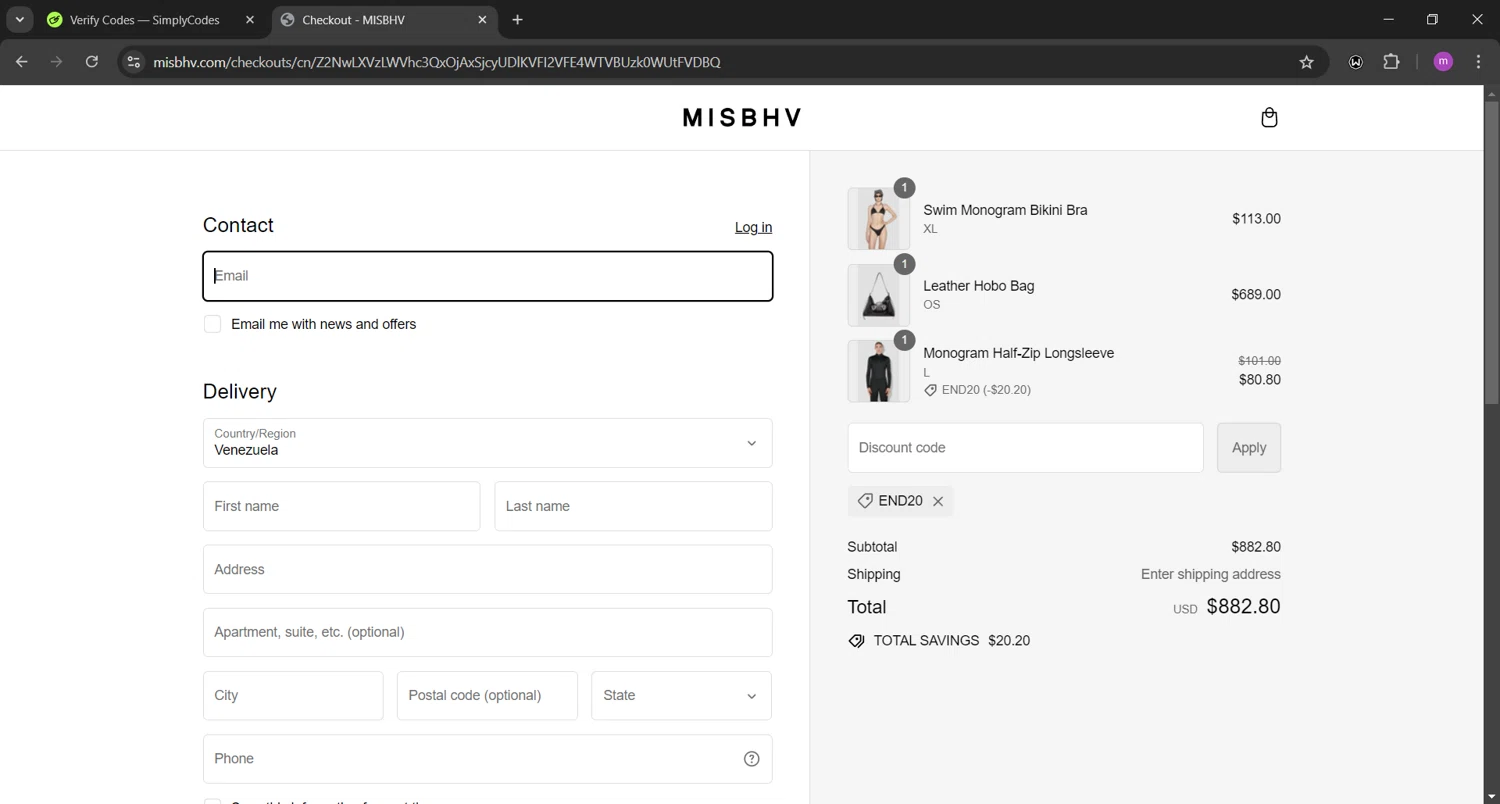1500x804 pixels.
Task: Switch to Checkout MISBHV tab
Action: click(x=385, y=20)
